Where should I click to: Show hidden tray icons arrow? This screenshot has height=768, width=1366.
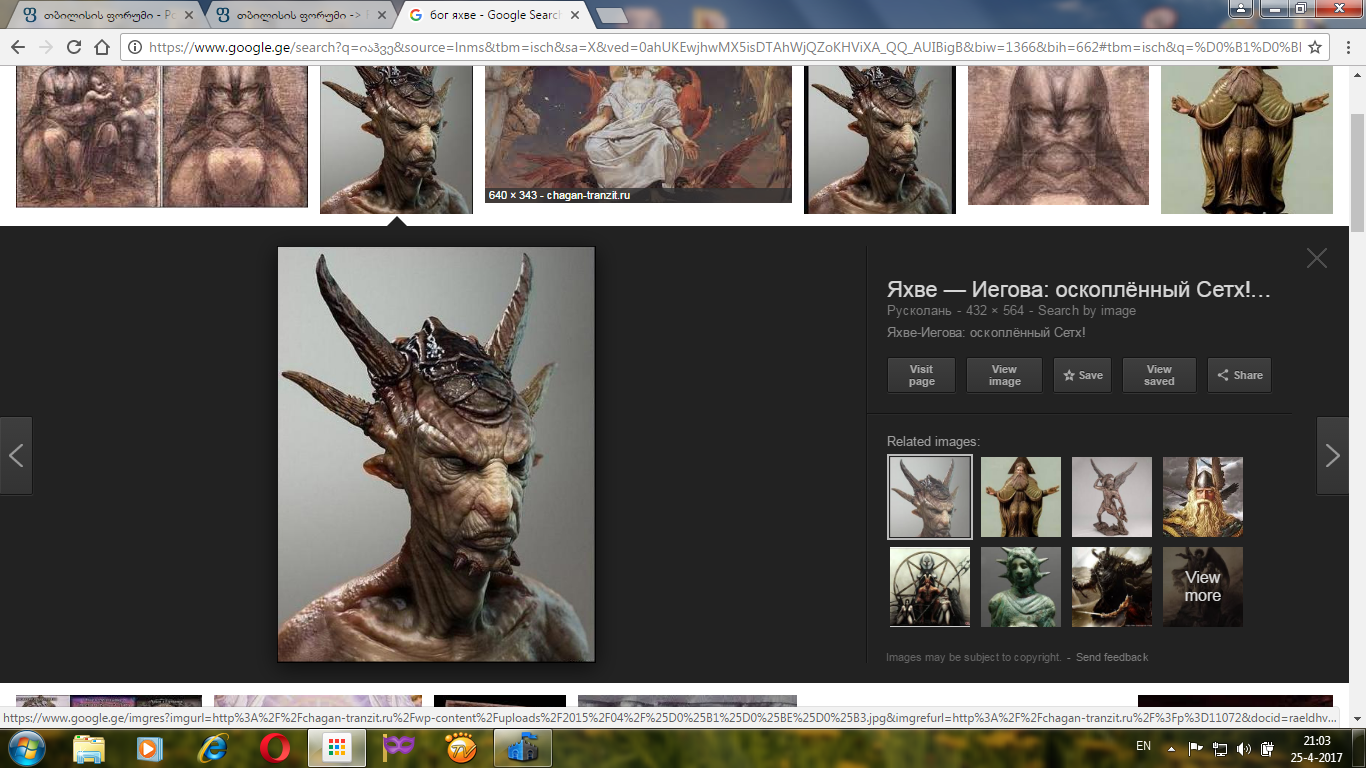point(1169,747)
